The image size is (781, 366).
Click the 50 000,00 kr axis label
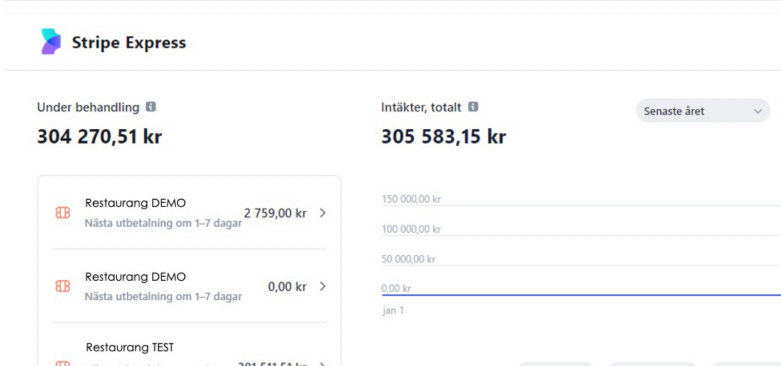pyautogui.click(x=408, y=259)
